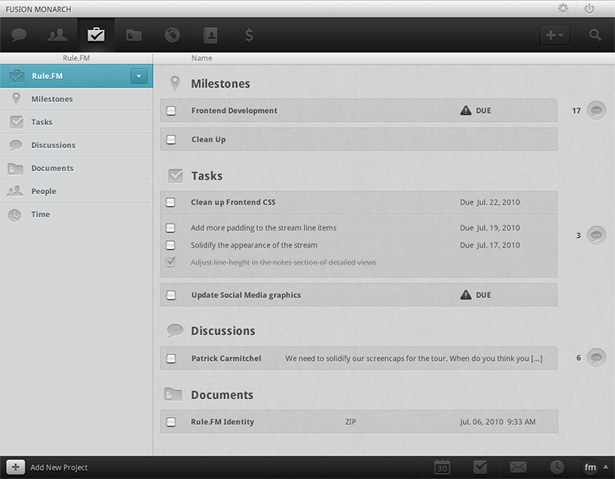Open the chat bubble icon in top navigation
This screenshot has height=479, width=615.
click(x=19, y=35)
